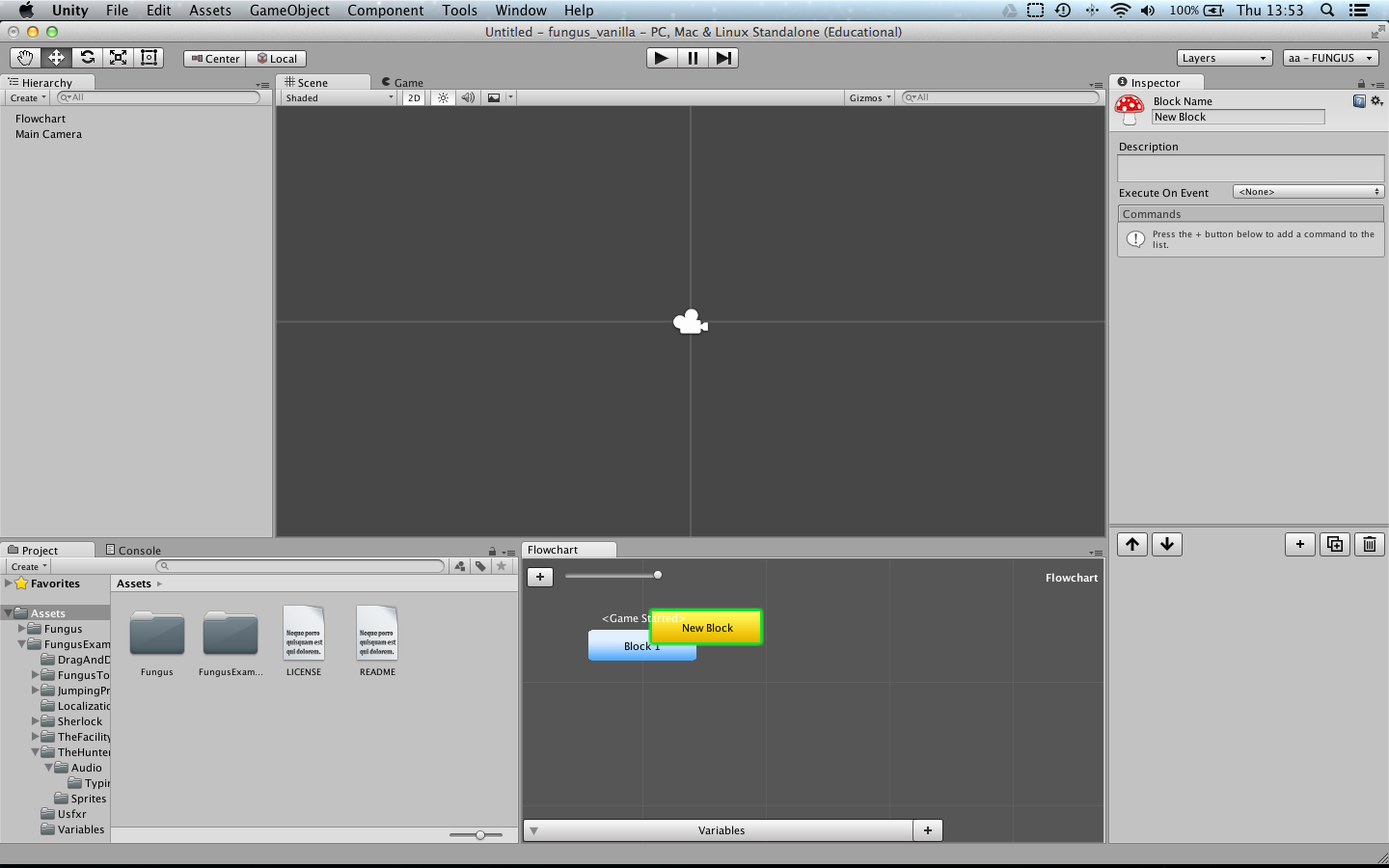Select the Sprites folder

[88, 799]
